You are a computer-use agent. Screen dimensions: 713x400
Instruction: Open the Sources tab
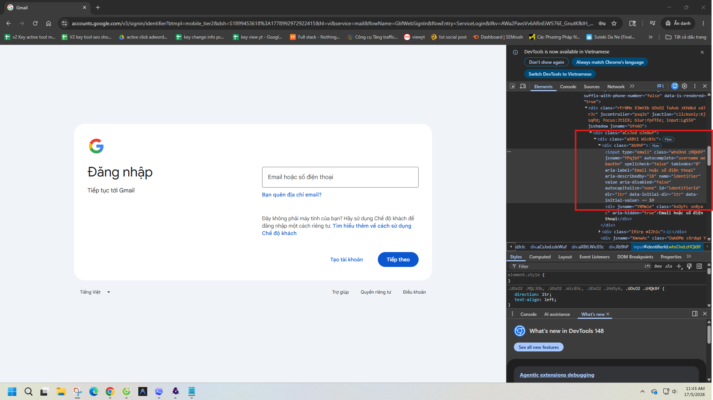[x=592, y=86]
